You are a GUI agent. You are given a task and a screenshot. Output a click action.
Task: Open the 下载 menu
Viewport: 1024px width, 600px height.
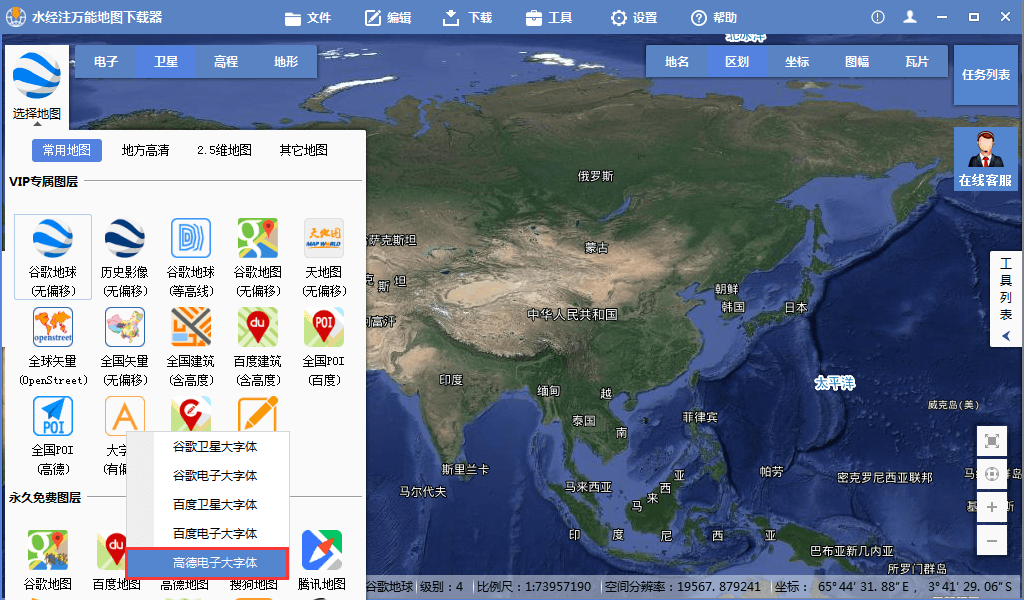[x=468, y=18]
